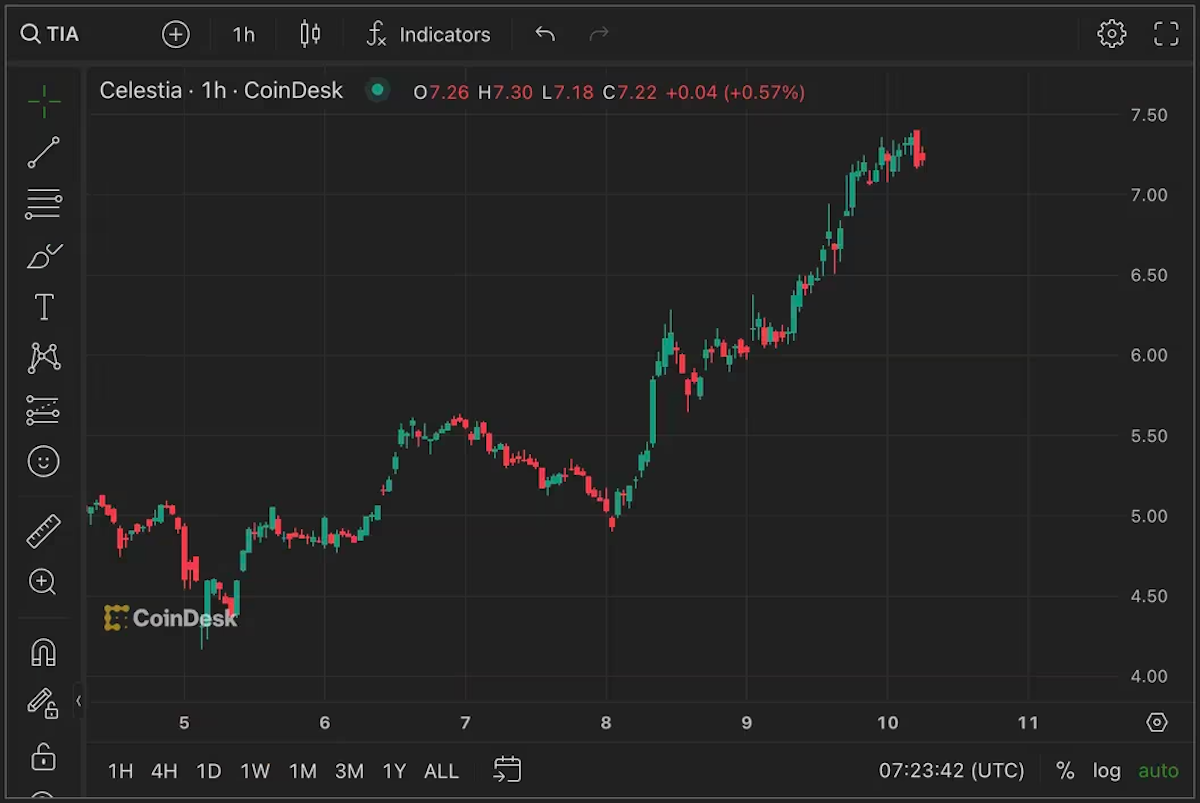Viewport: 1200px width, 803px height.
Task: Click the +0.04 (+0.57%) change value
Action: click(735, 92)
